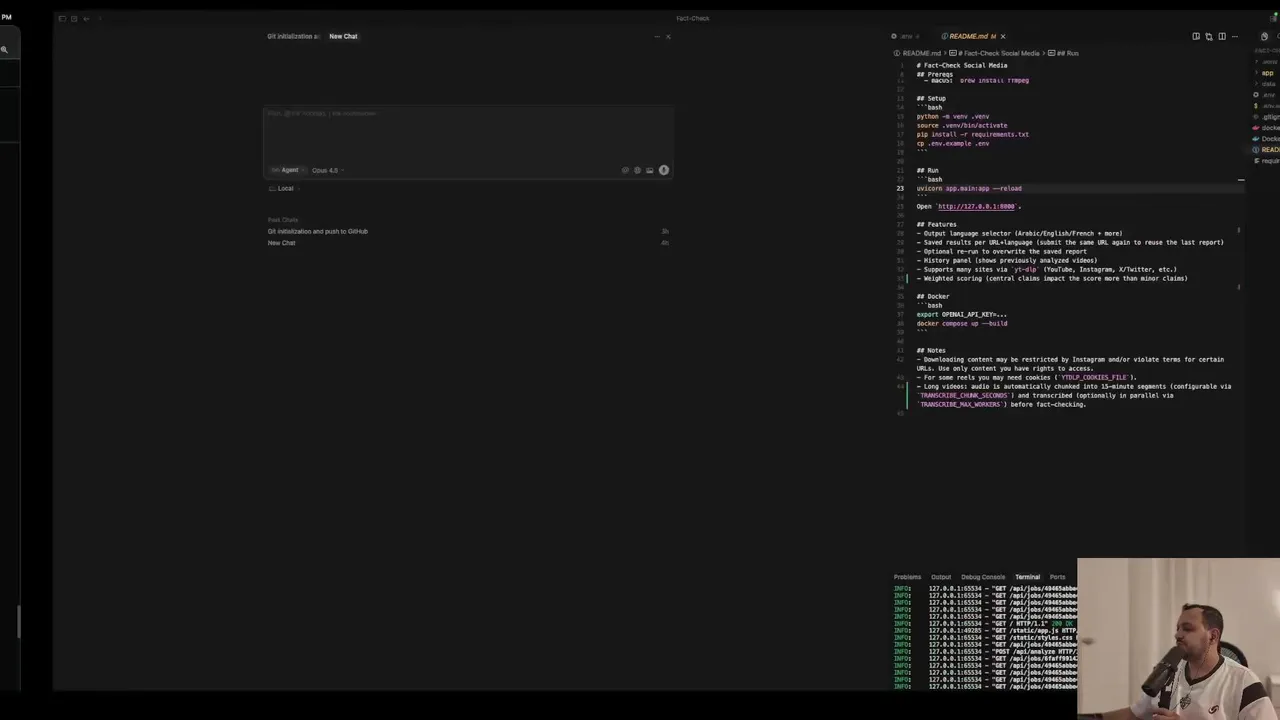This screenshot has width=1280, height=720.
Task: Click the @ mention context icon
Action: point(626,170)
